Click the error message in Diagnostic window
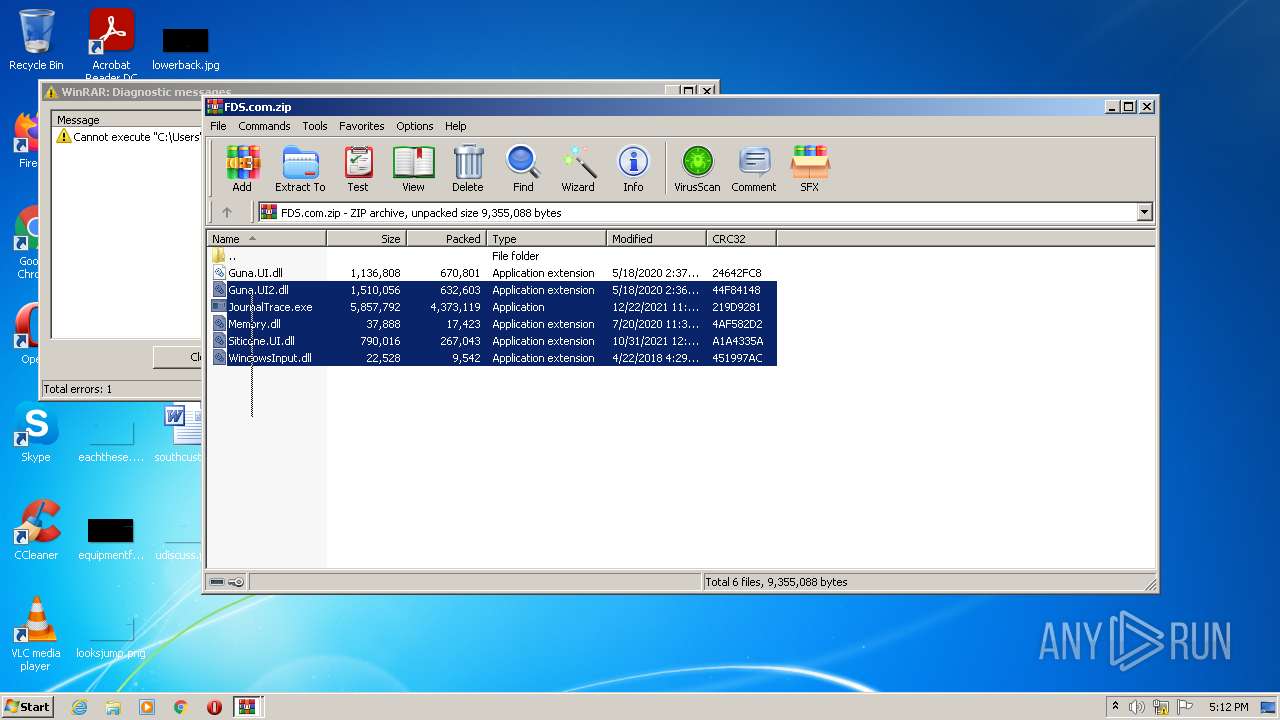1280x720 pixels. [128, 137]
